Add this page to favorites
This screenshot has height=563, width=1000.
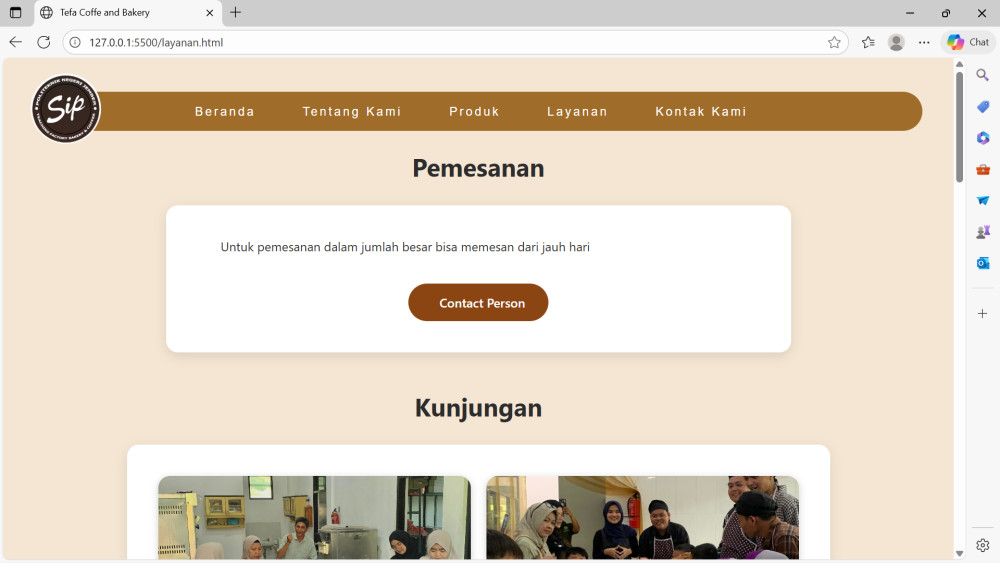click(x=834, y=42)
